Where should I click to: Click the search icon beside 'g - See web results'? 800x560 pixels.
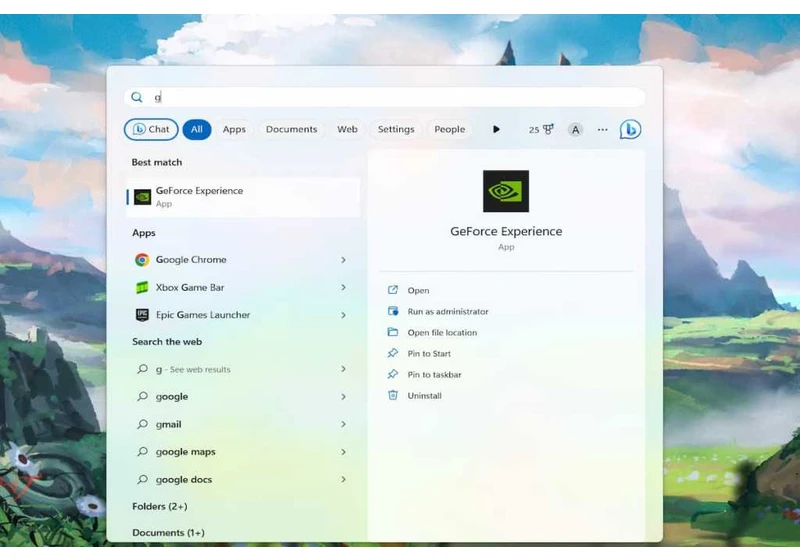(x=142, y=369)
